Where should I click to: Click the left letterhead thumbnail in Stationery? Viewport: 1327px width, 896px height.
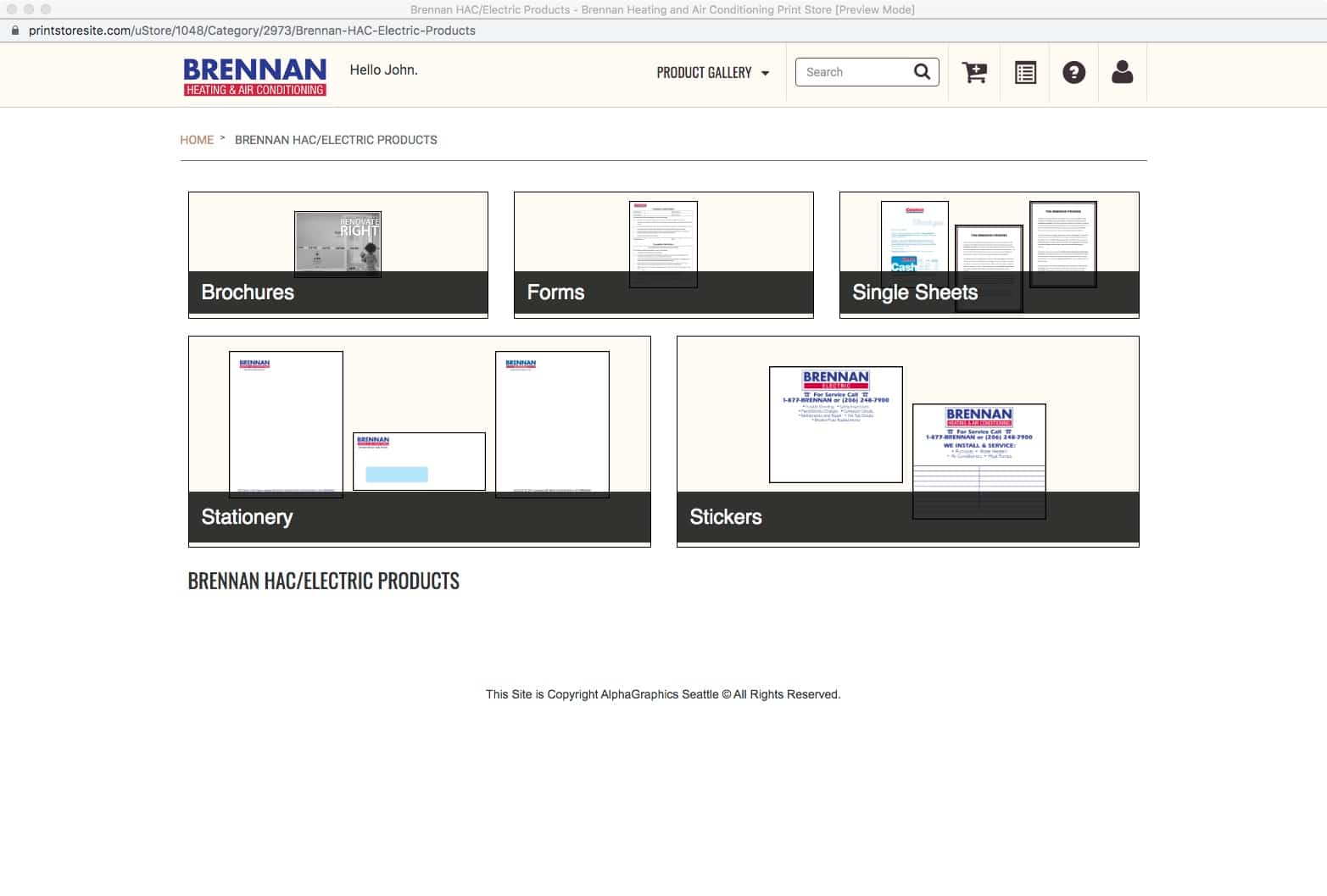click(x=286, y=424)
